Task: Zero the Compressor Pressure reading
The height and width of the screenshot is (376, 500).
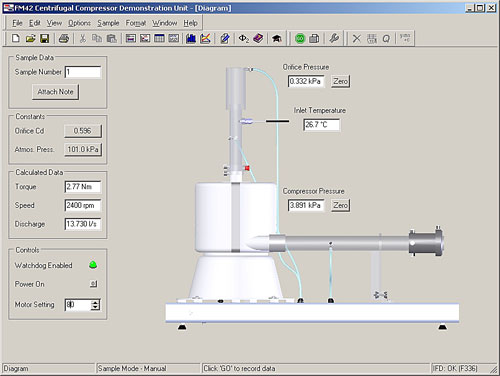Action: coord(340,205)
